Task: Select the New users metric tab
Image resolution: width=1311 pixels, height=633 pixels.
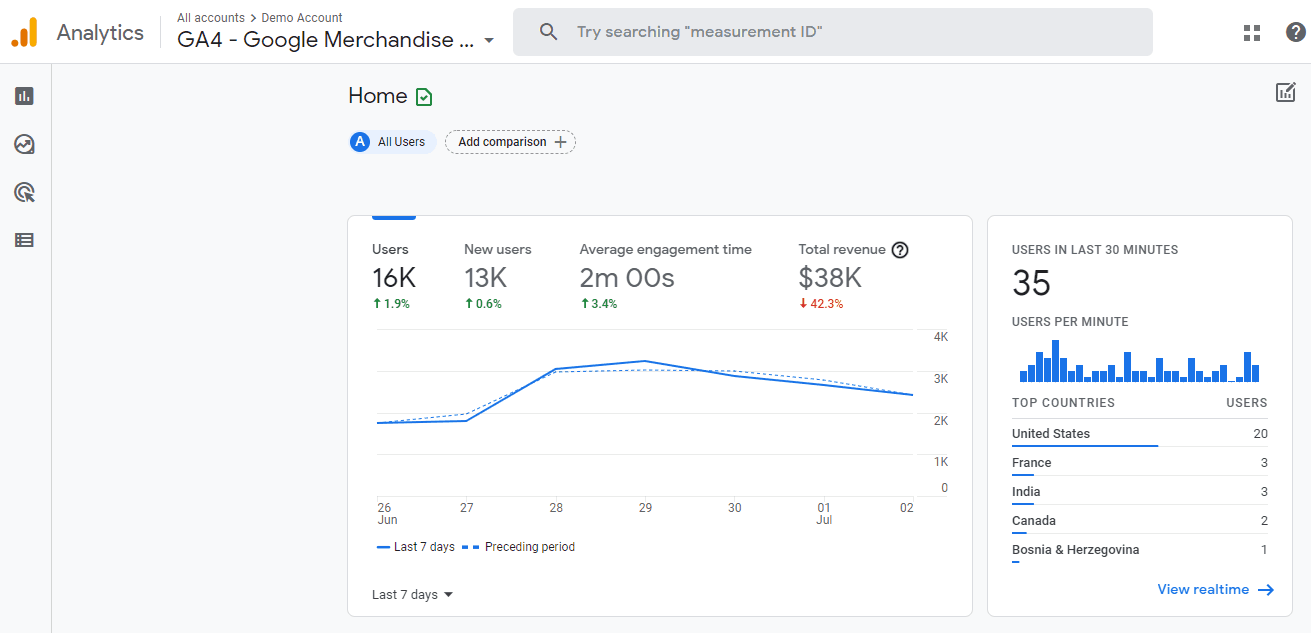Action: (497, 275)
